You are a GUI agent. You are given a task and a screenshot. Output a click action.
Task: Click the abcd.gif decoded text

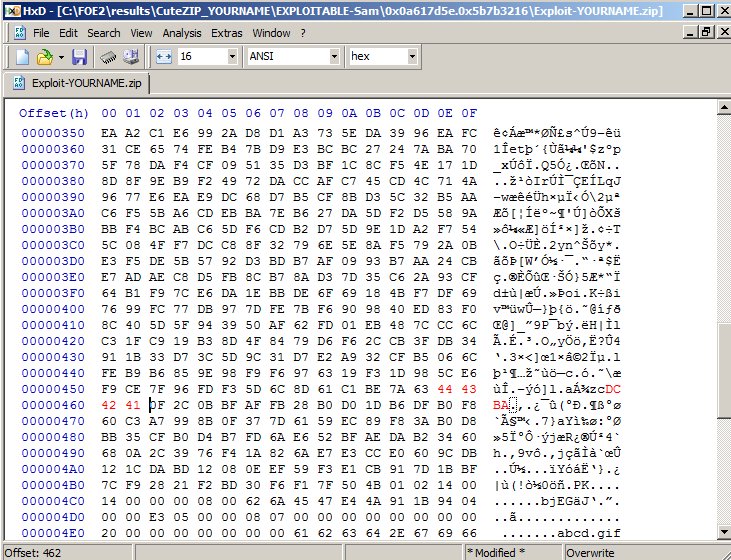click(x=589, y=533)
